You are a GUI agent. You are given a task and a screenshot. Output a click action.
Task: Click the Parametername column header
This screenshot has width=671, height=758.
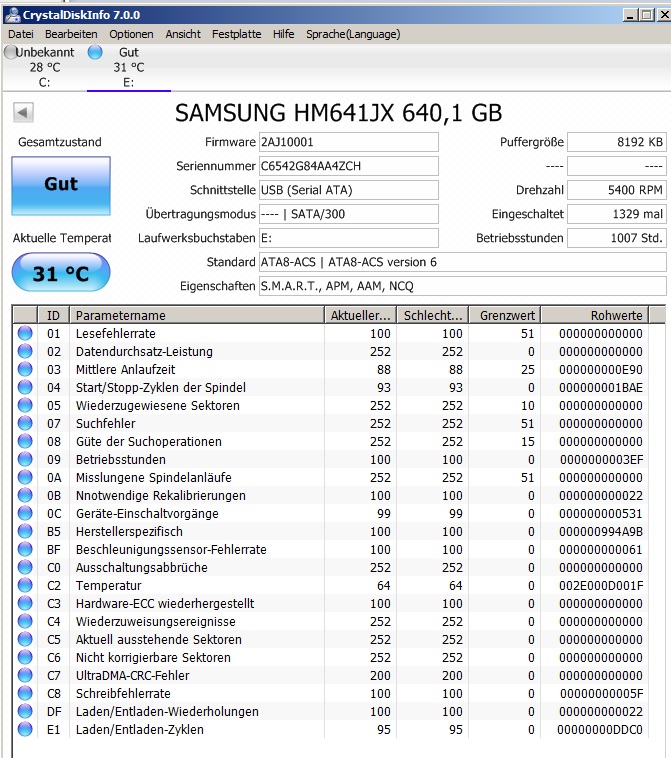[197, 315]
